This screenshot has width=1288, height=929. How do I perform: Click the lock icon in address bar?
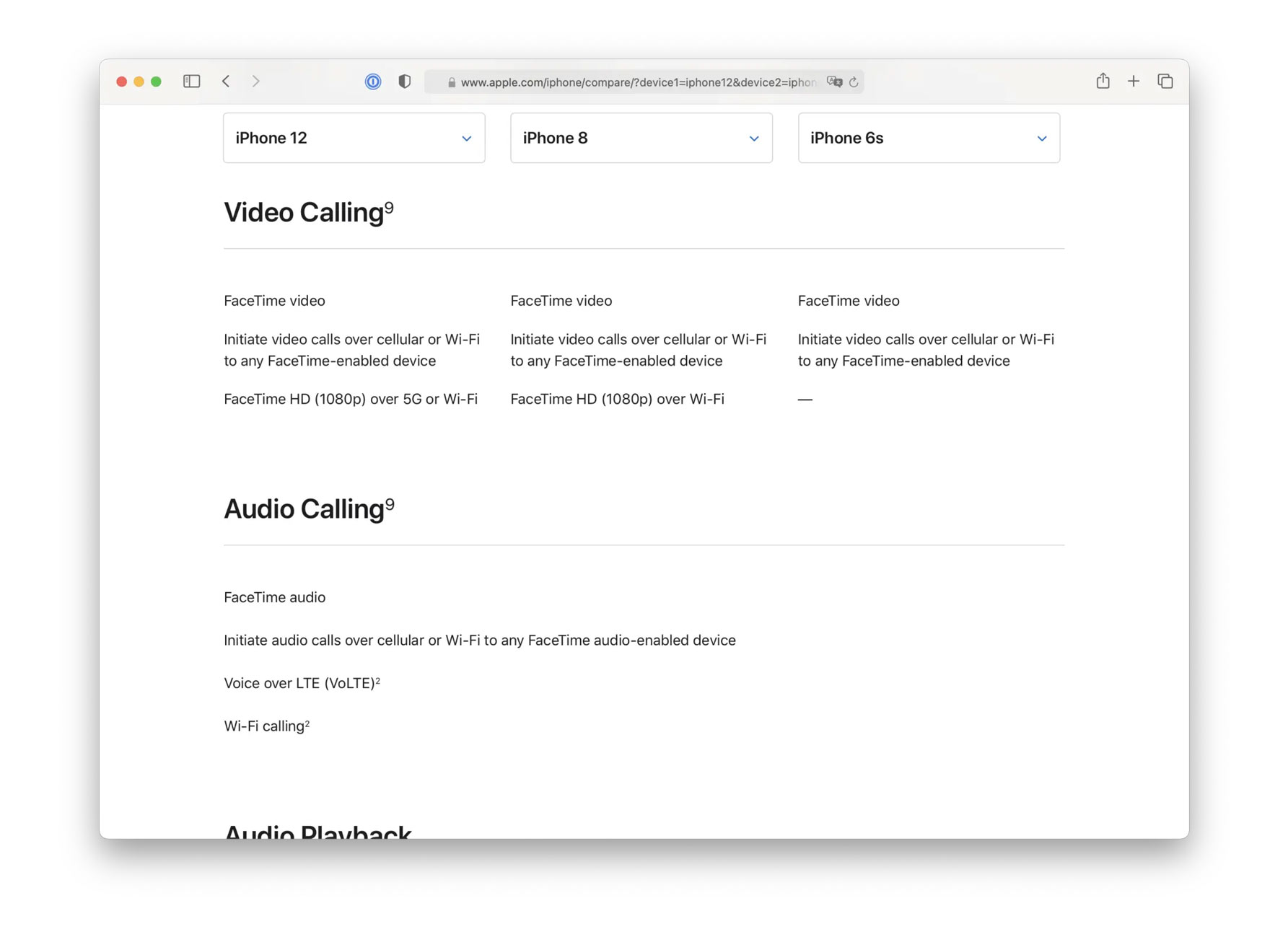(452, 82)
